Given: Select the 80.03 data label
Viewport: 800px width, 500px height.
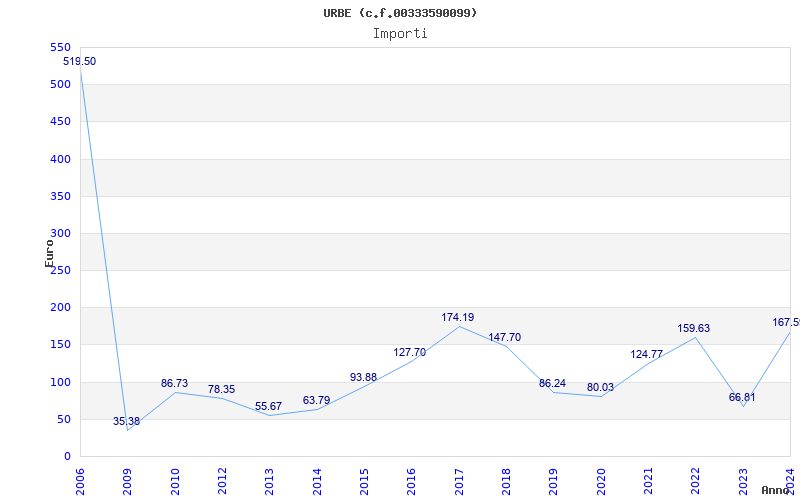Looking at the screenshot, I should [x=601, y=387].
